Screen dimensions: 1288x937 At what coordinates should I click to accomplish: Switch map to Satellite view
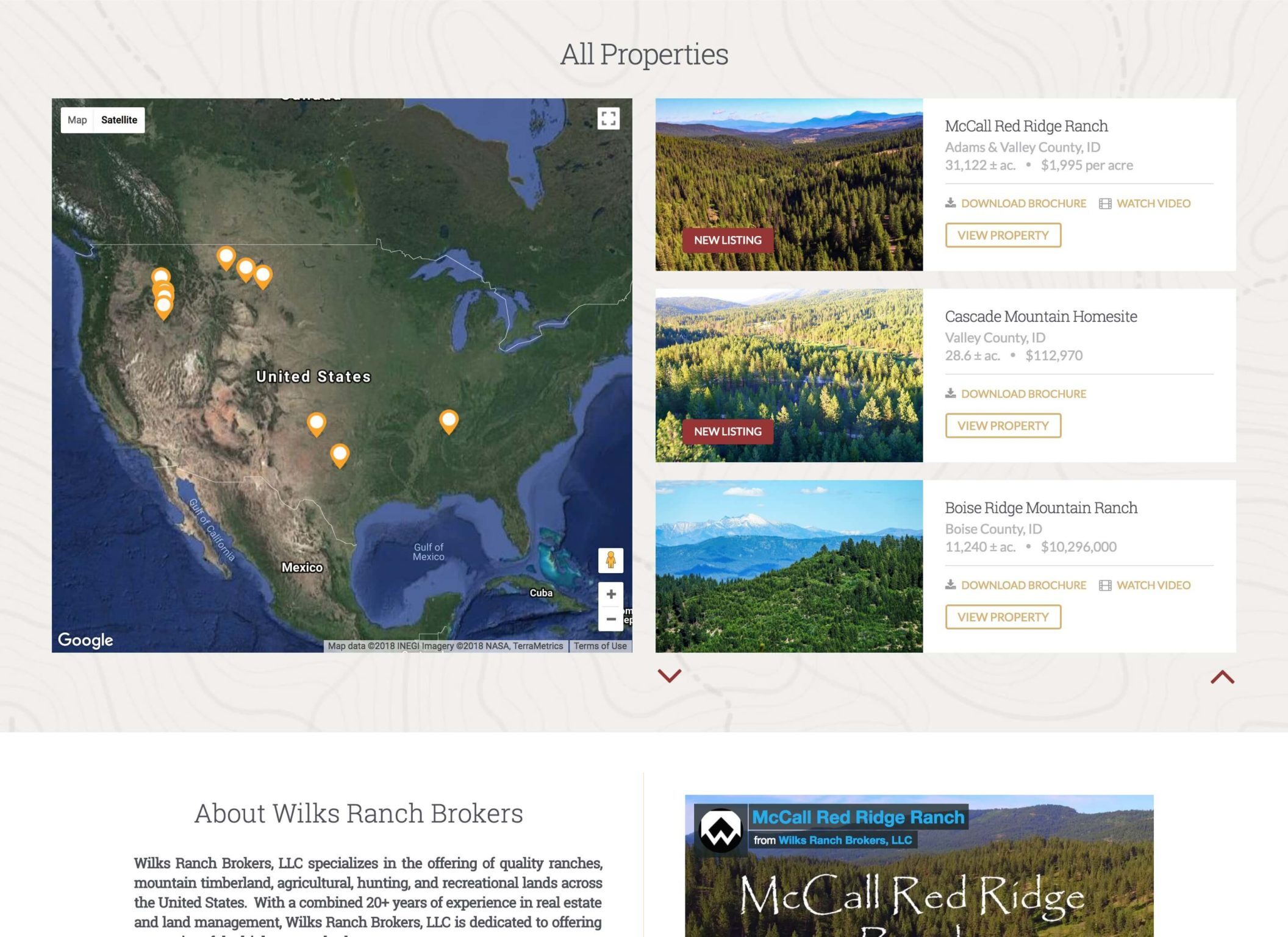click(119, 120)
